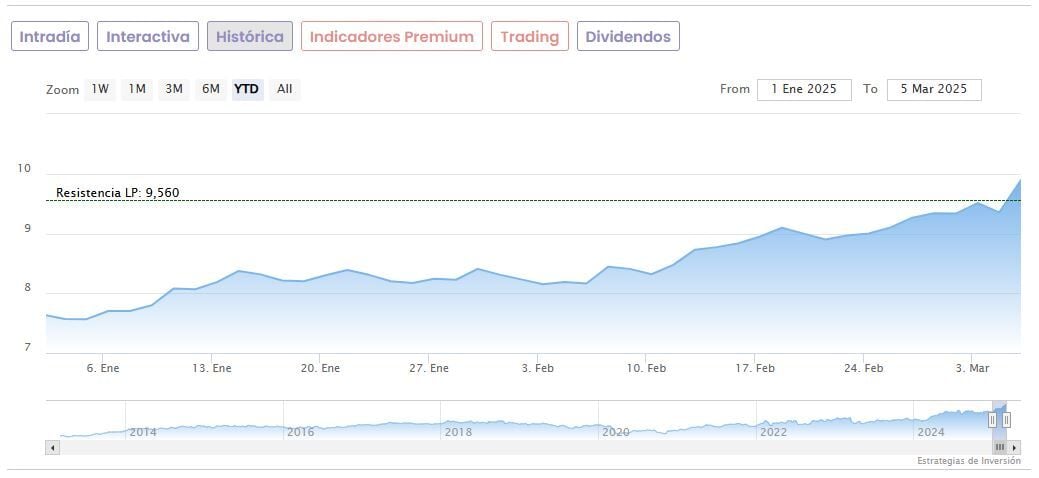
Task: Open the Estrategias de Inversión credit link
Action: (969, 461)
